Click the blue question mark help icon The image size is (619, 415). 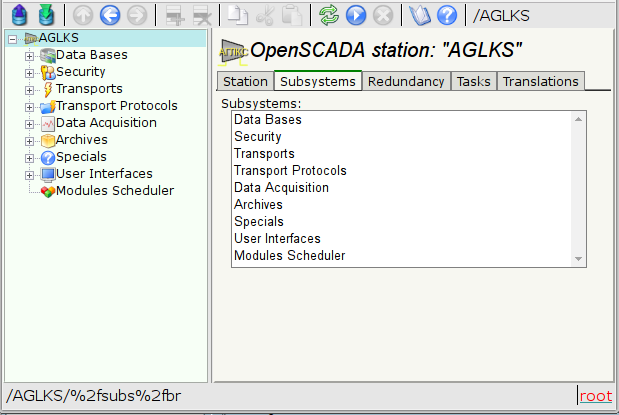coord(447,15)
